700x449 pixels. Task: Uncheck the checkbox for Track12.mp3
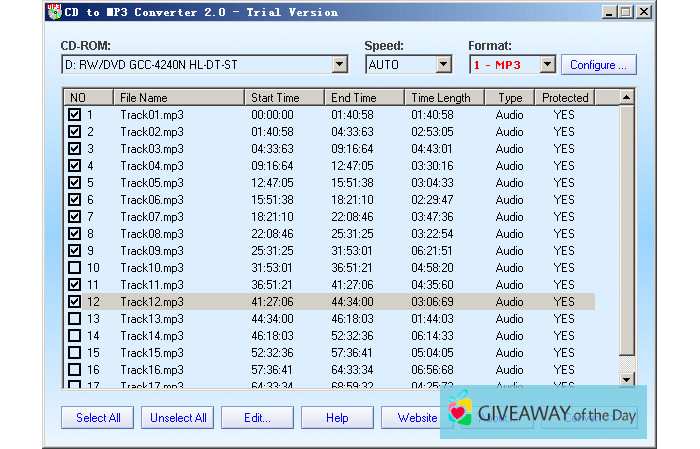pyautogui.click(x=75, y=302)
